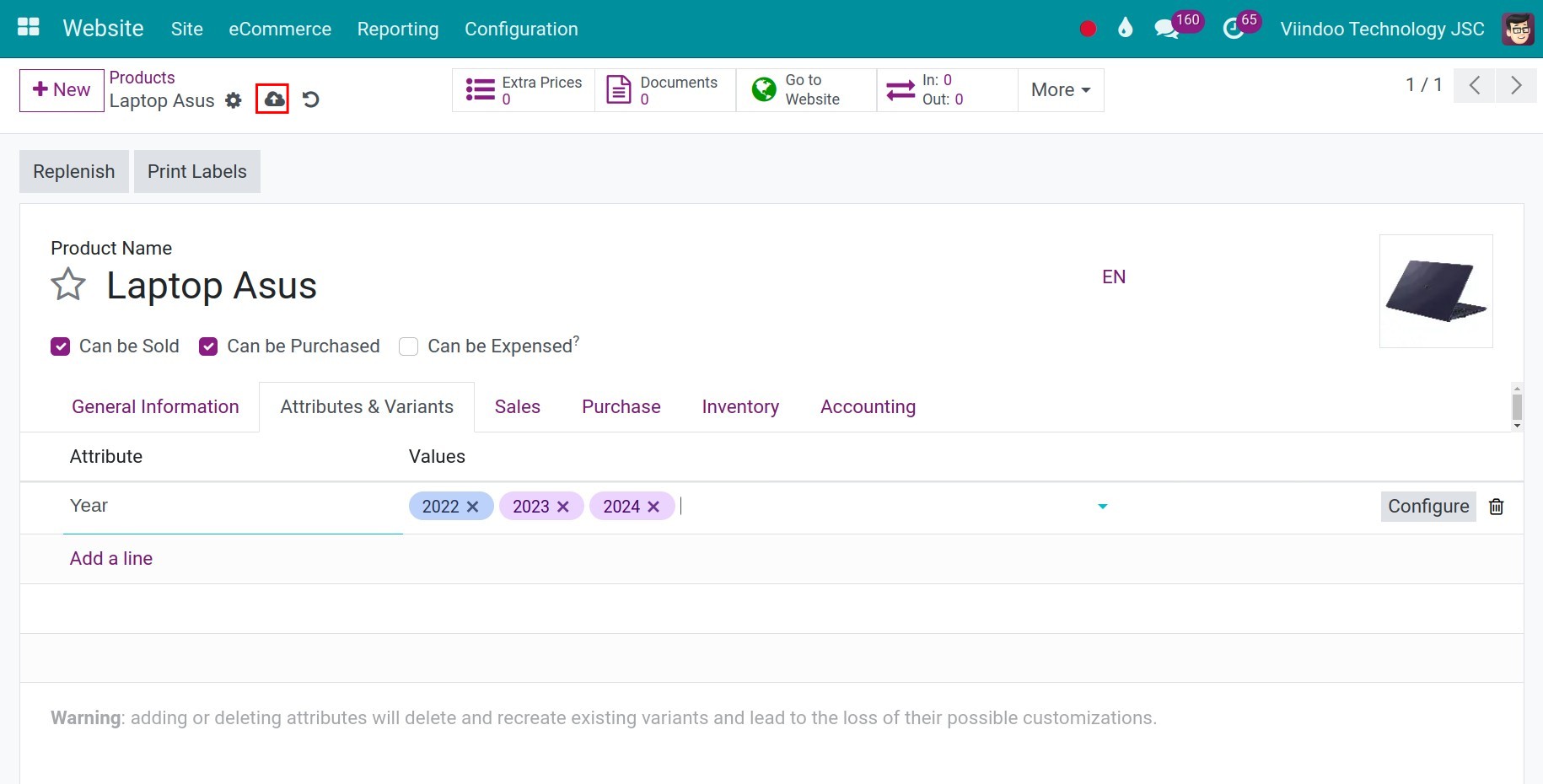1543x784 pixels.
Task: Open the activities clock icon
Action: (x=1233, y=30)
